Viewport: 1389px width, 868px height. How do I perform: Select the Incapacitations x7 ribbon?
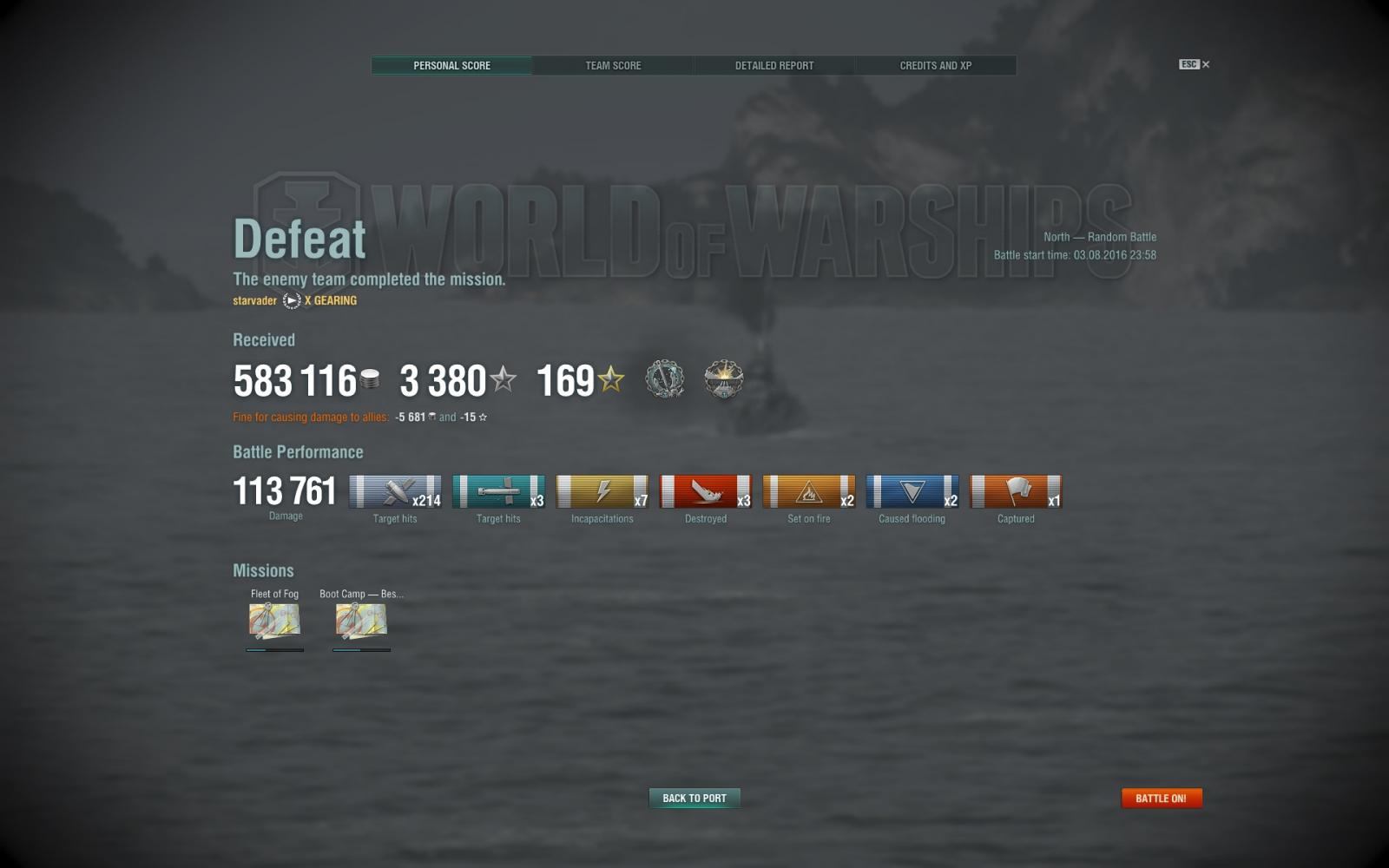(602, 492)
